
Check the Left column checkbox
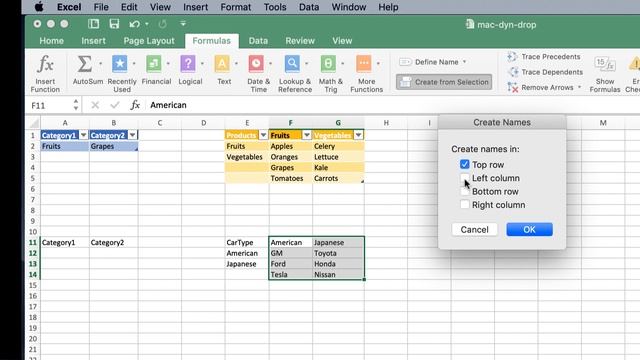point(464,178)
